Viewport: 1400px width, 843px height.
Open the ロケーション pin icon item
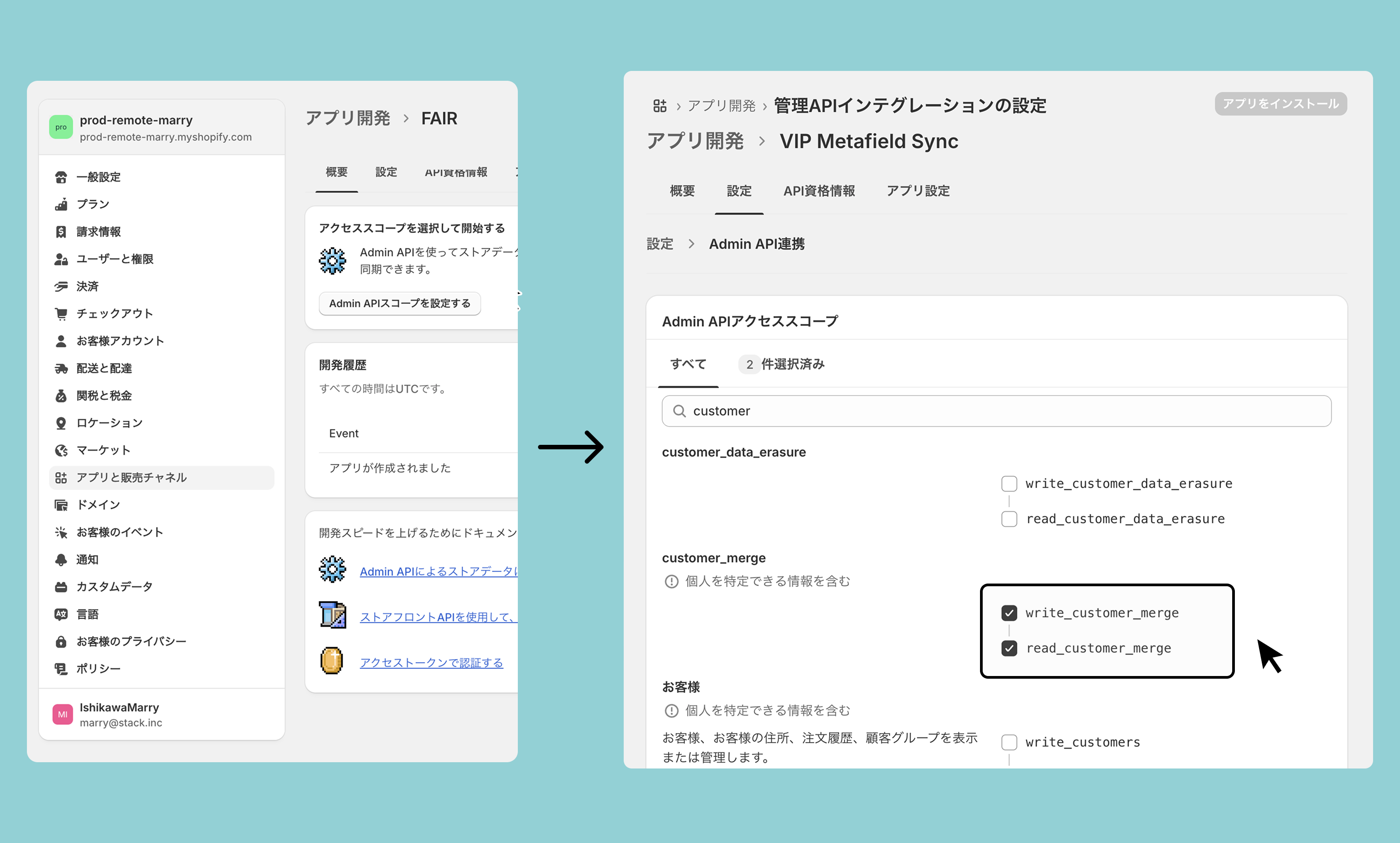point(61,423)
